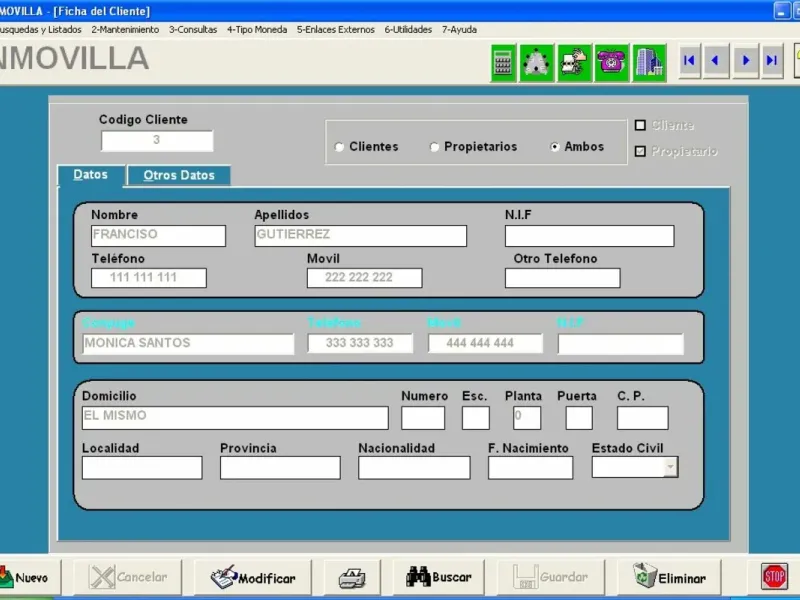
Task: Click the field containing MONICA SANTOS
Action: [x=188, y=343]
